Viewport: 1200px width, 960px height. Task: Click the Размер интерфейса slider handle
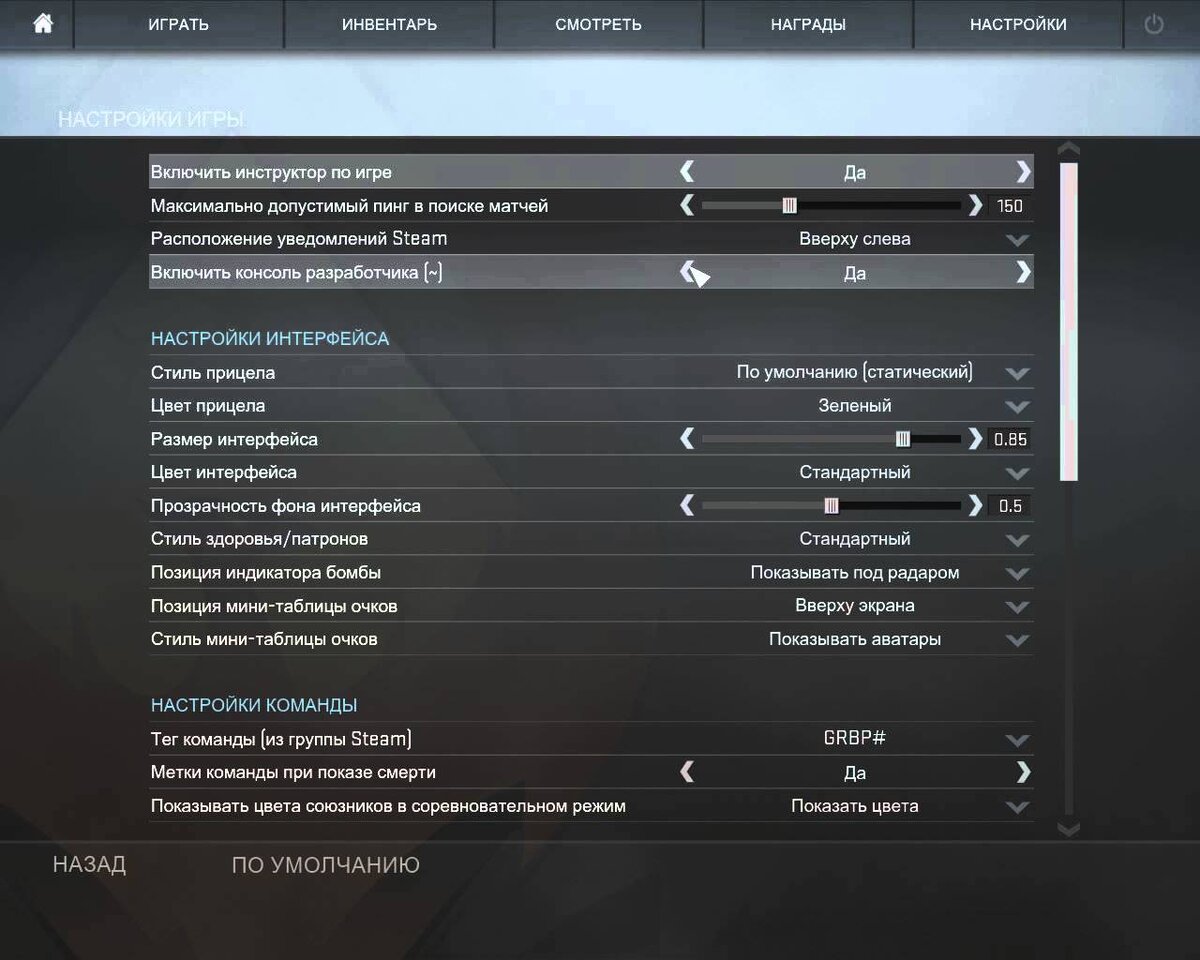903,439
